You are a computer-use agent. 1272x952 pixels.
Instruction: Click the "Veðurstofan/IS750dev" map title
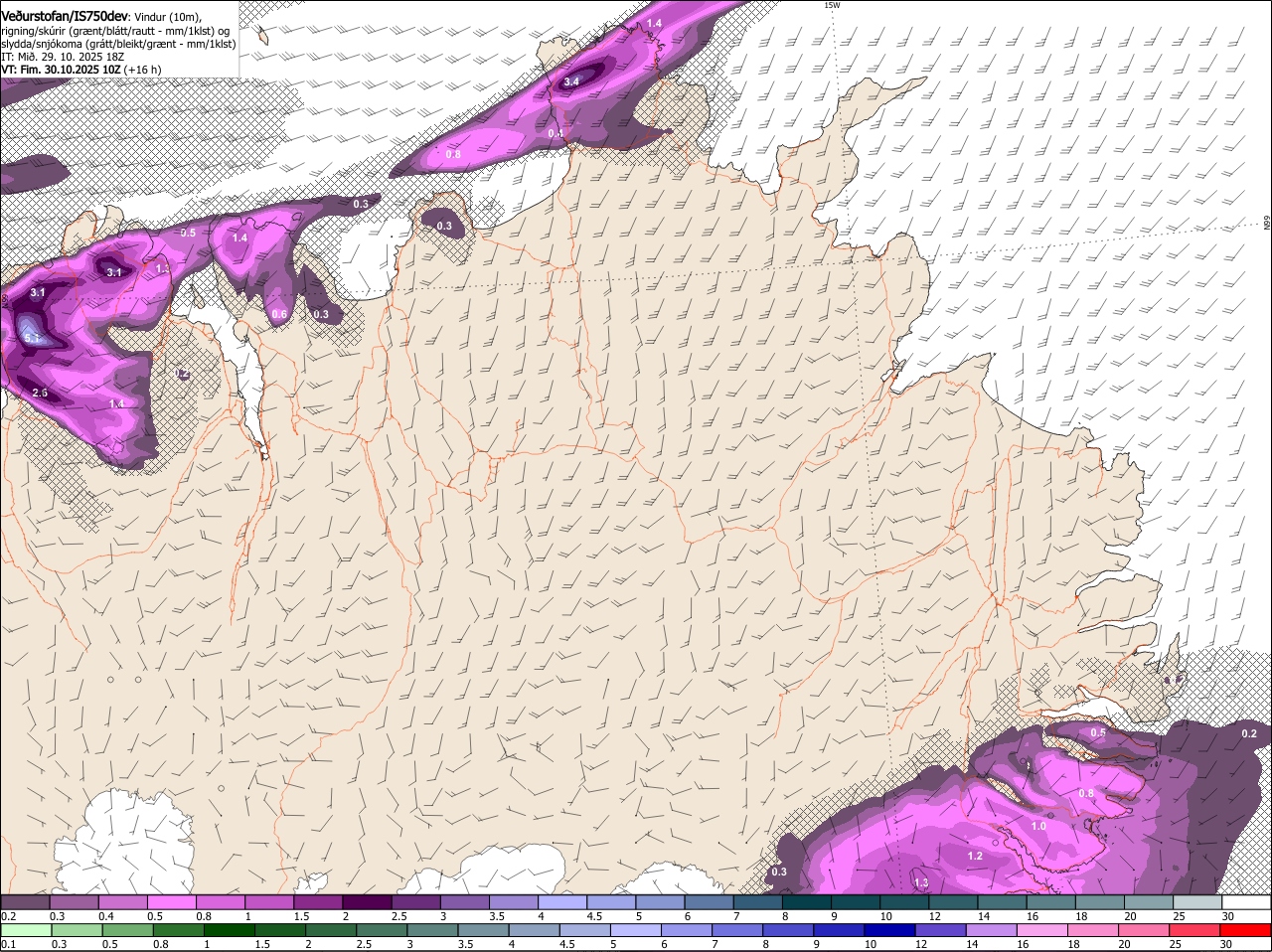tap(65, 17)
